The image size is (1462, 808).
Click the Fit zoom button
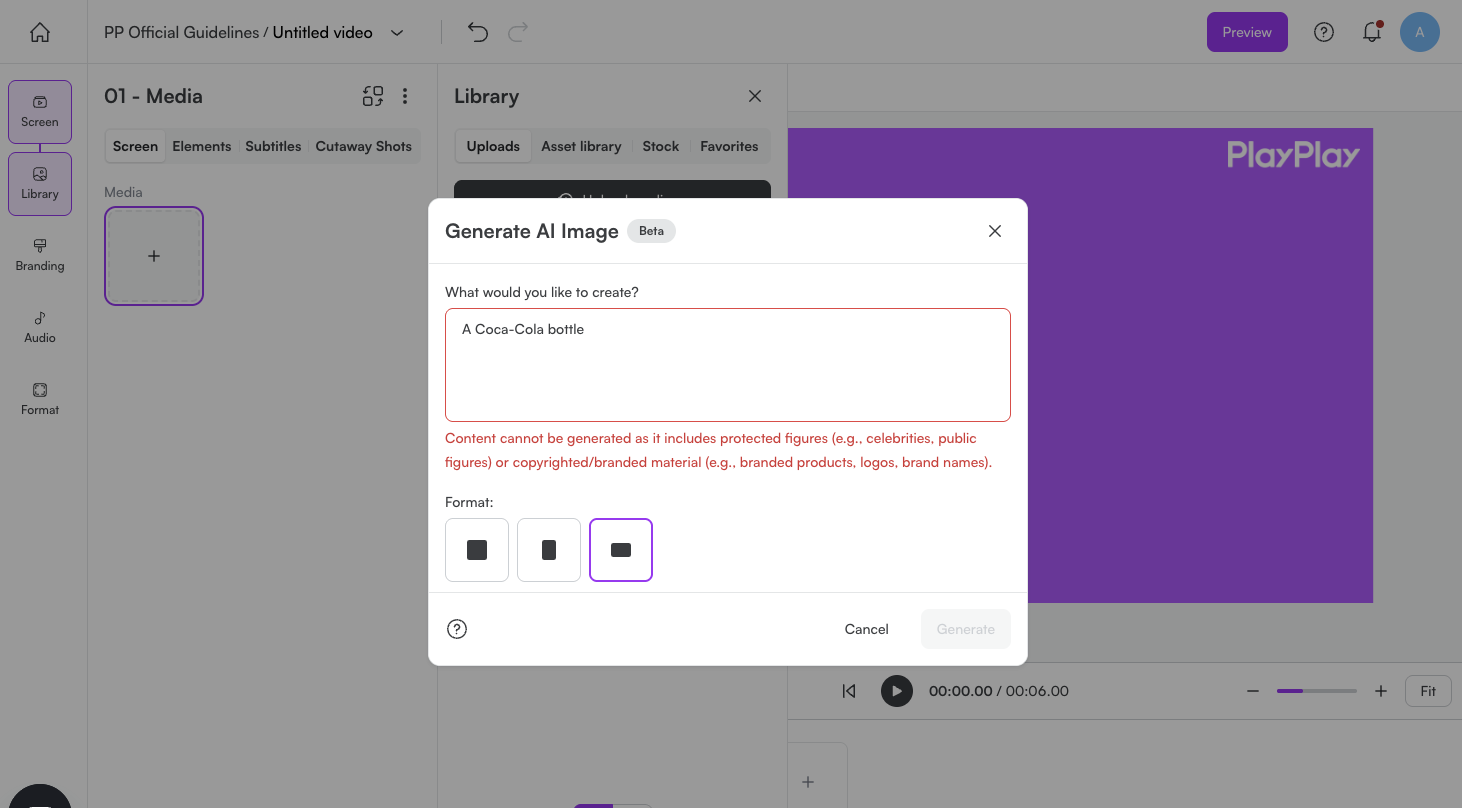[x=1428, y=691]
